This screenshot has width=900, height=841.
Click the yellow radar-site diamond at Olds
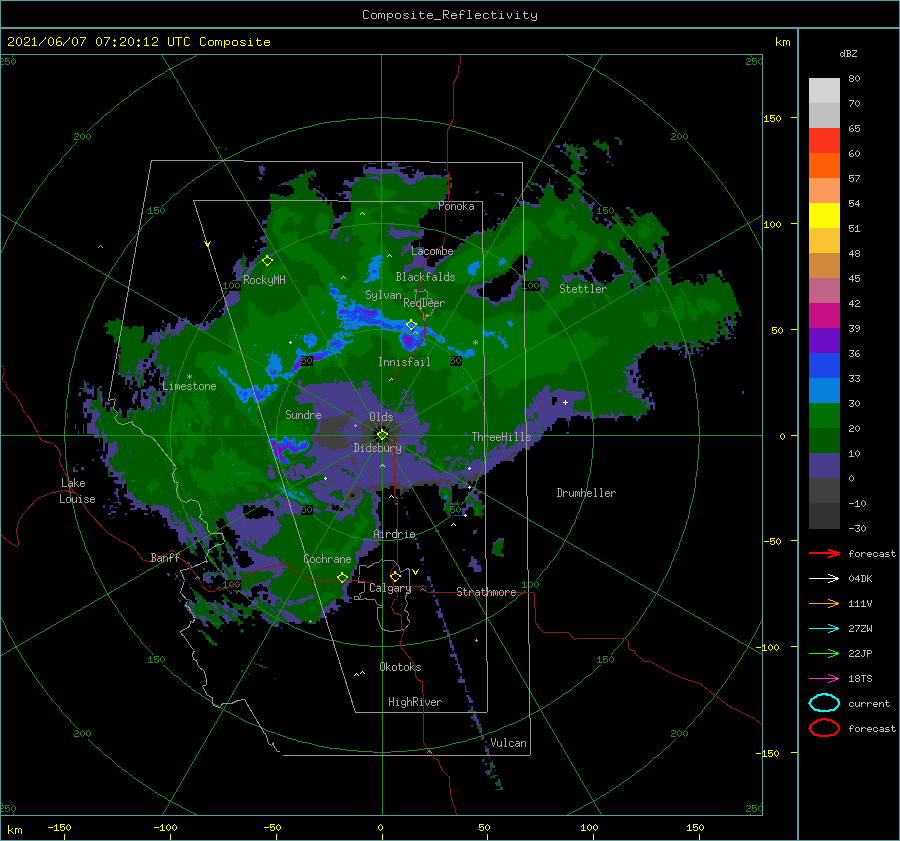click(382, 435)
